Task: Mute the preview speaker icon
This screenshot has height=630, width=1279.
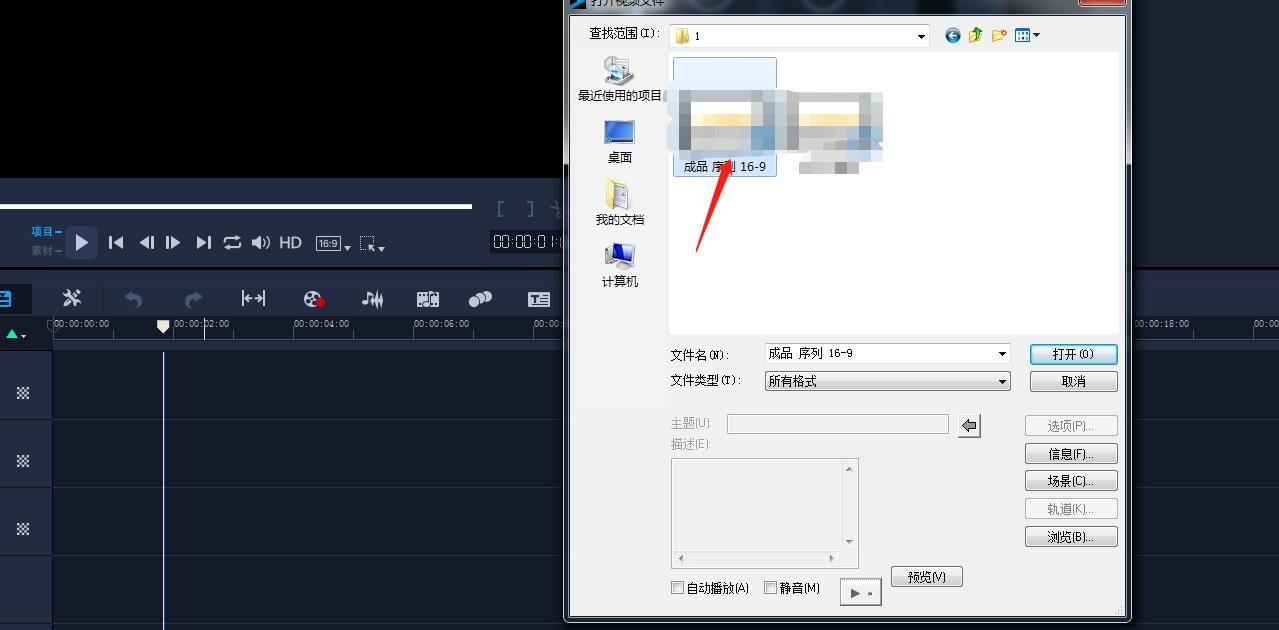Action: coord(260,242)
